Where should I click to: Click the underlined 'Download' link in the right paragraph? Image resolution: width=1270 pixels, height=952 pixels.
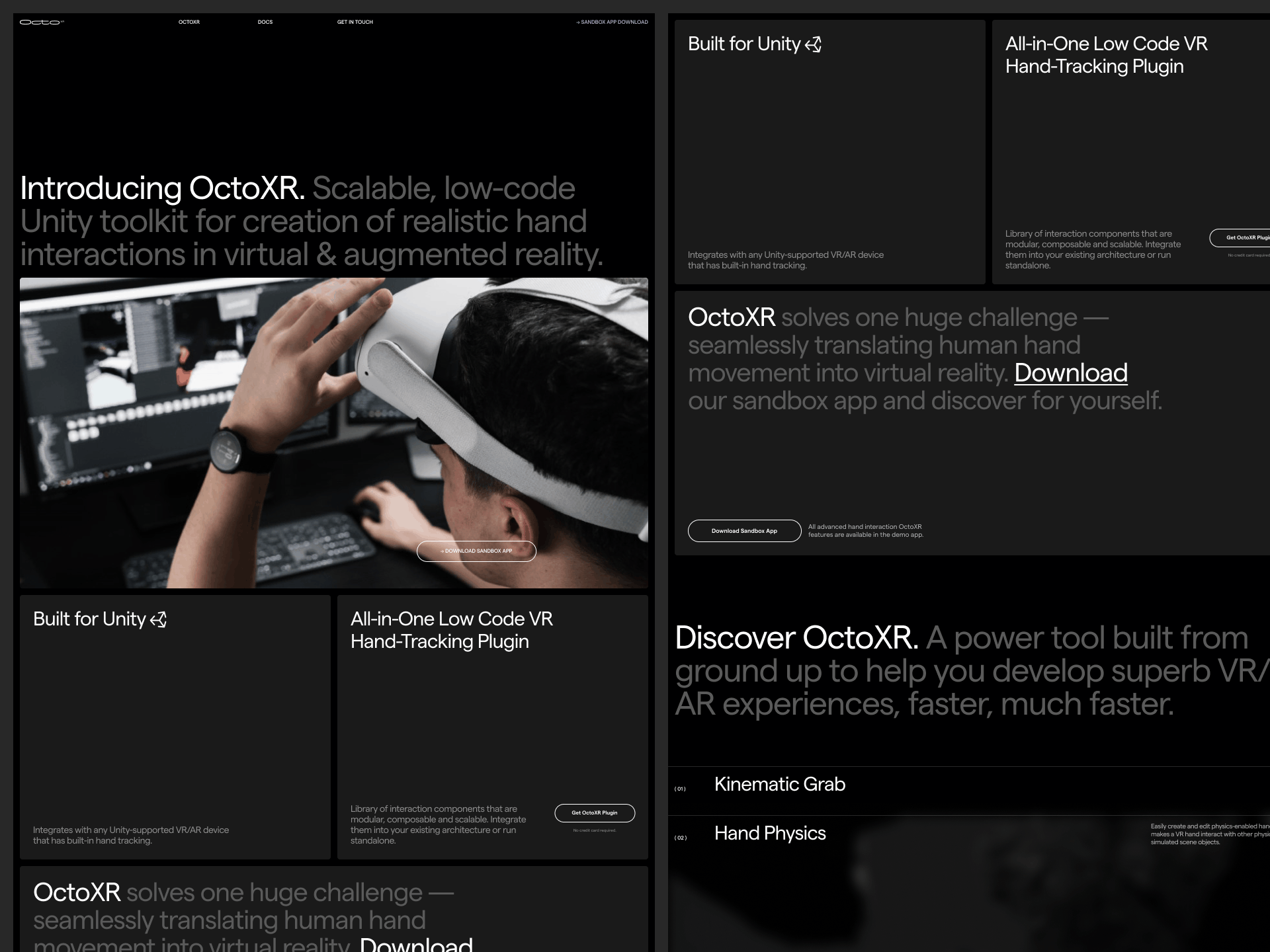tap(1070, 373)
